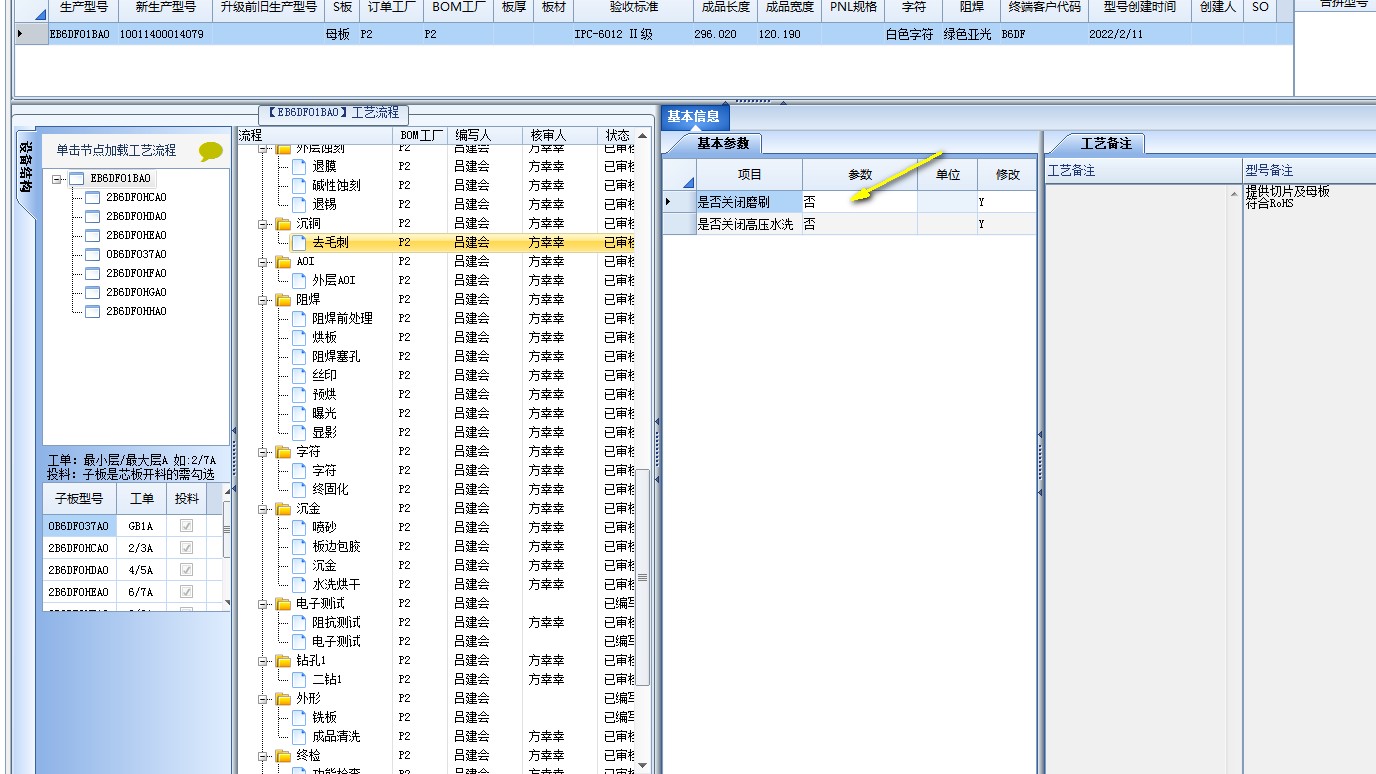Click the 验收标准 column header

634,7
